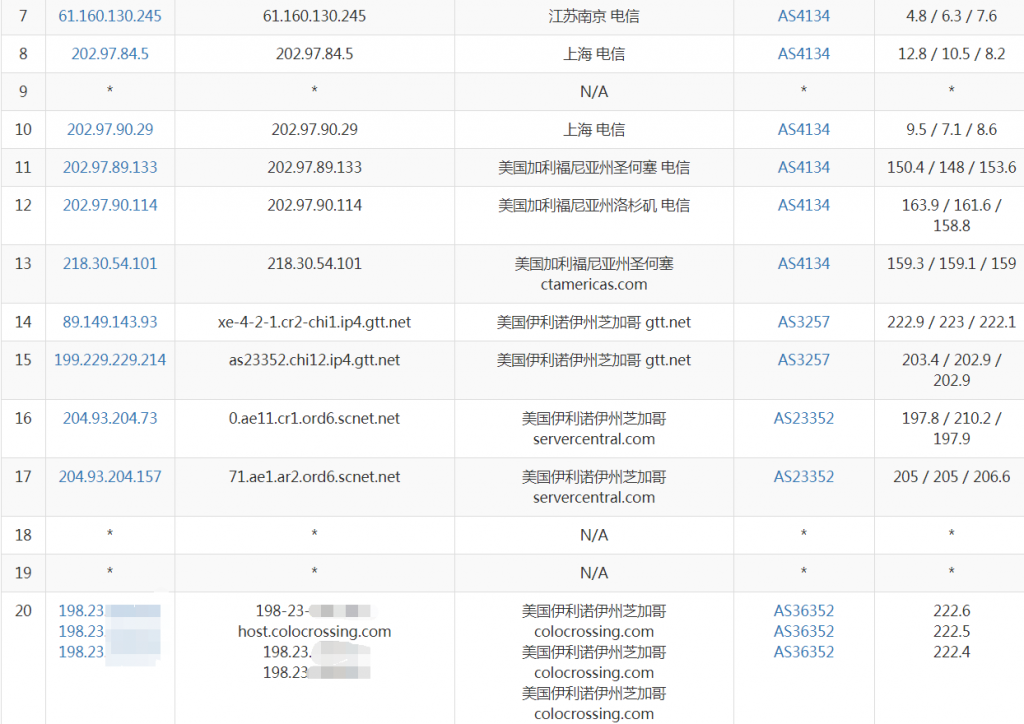Click the blue 218.30.54.101 IP link
1024x724 pixels.
[x=110, y=263]
